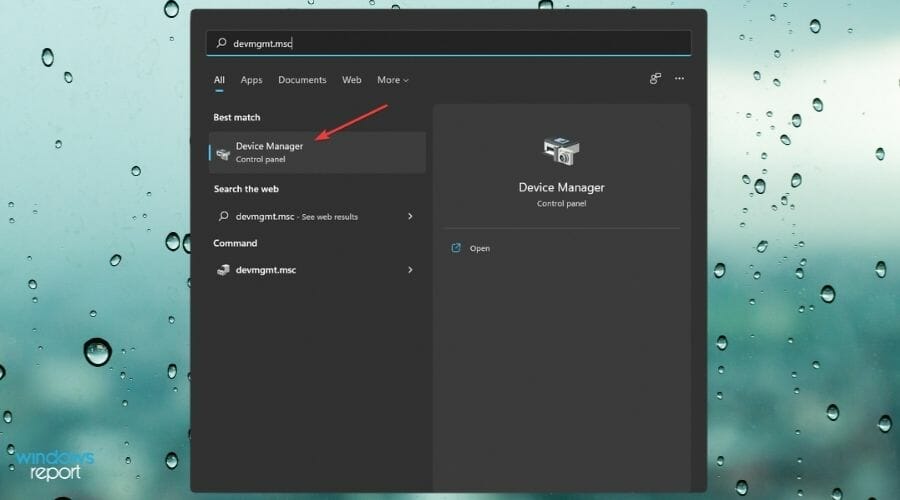Screen dimensions: 900x500
Task: Open the three-dot options menu
Action: point(679,79)
